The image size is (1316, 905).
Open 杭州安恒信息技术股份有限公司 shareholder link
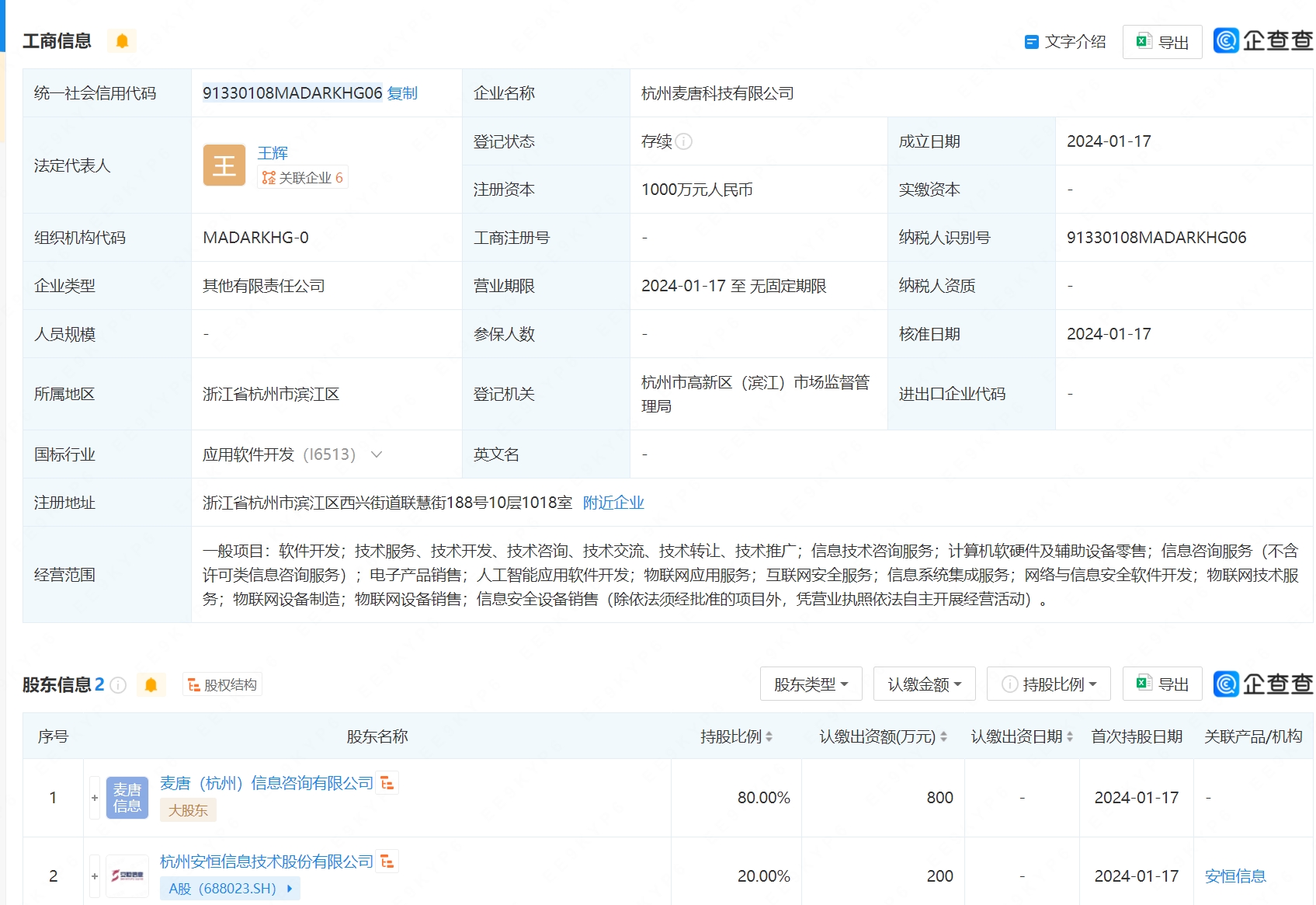pos(266,861)
